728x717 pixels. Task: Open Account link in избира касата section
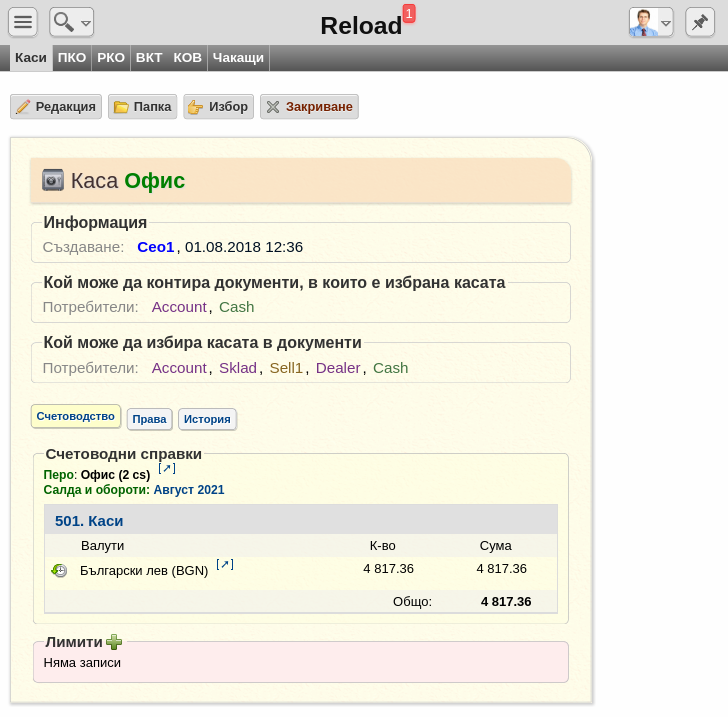tap(179, 368)
